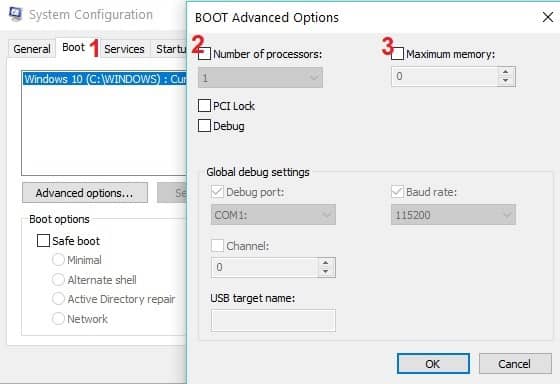The image size is (560, 384).
Task: Check the Debug option
Action: click(x=204, y=126)
